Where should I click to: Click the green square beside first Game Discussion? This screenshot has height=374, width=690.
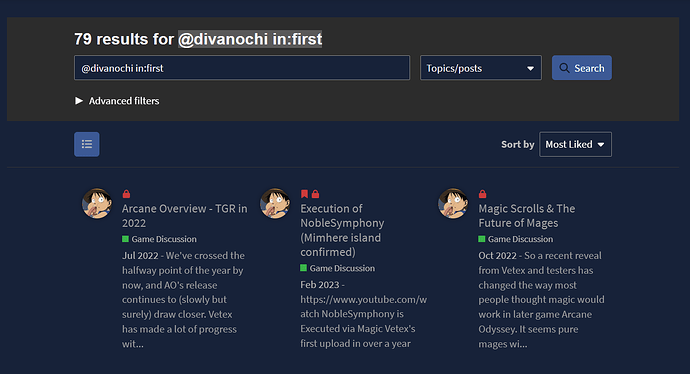[125, 239]
